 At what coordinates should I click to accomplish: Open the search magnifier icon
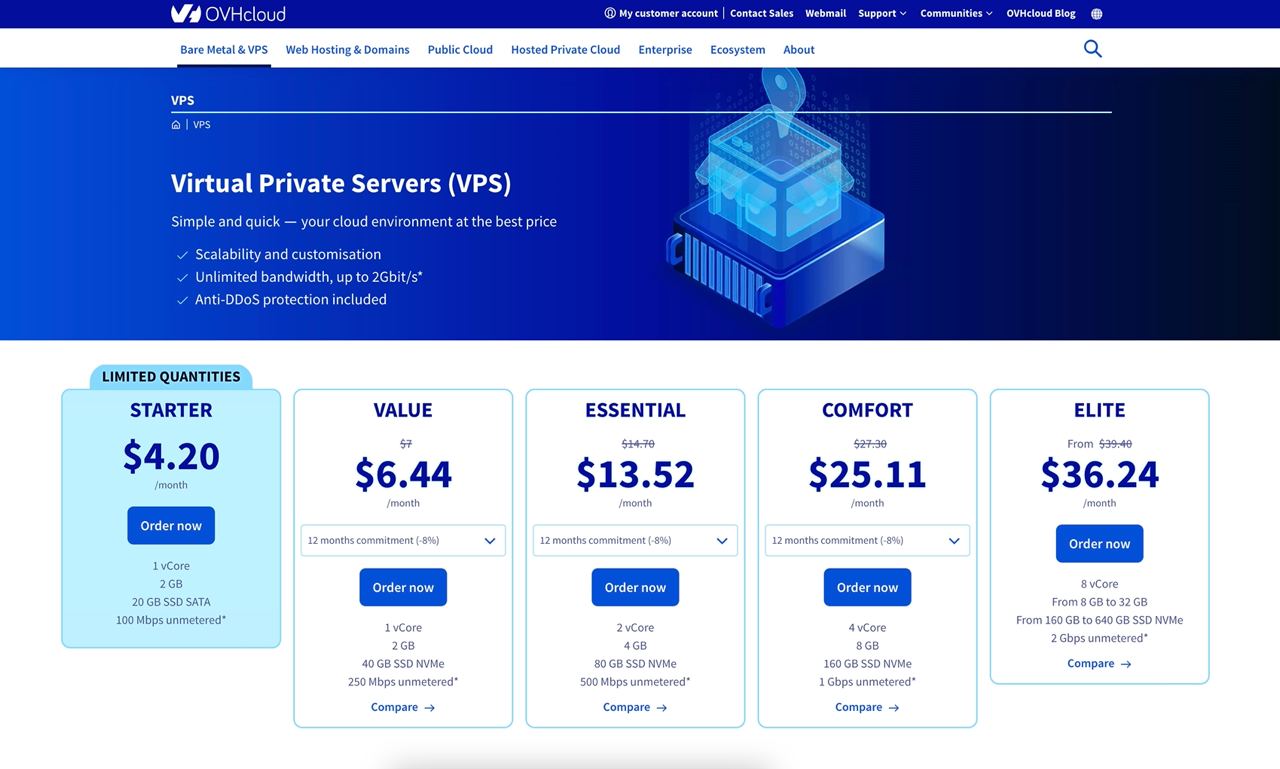tap(1092, 49)
